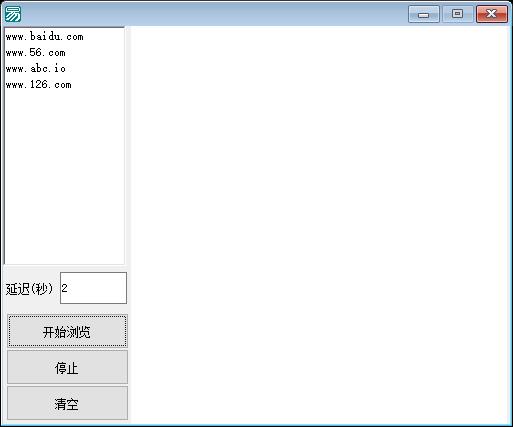Screen dimensions: 513x427
Task: Maximize the window
Action: [457, 14]
